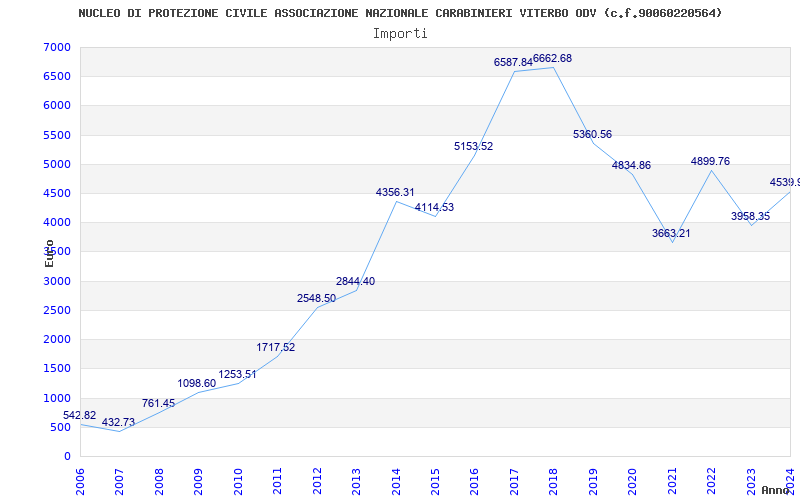800x500 pixels.
Task: Click the 4114.53 data label
Action: (x=434, y=208)
